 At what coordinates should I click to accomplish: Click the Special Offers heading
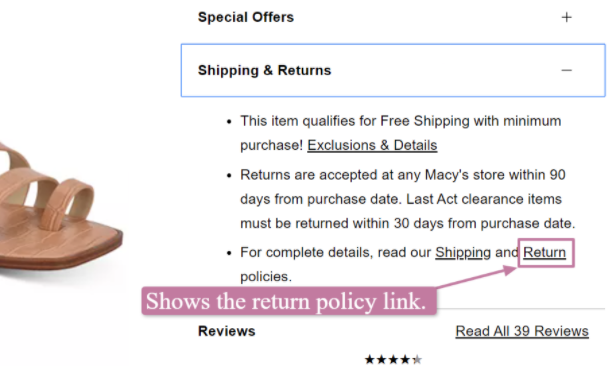pos(246,17)
